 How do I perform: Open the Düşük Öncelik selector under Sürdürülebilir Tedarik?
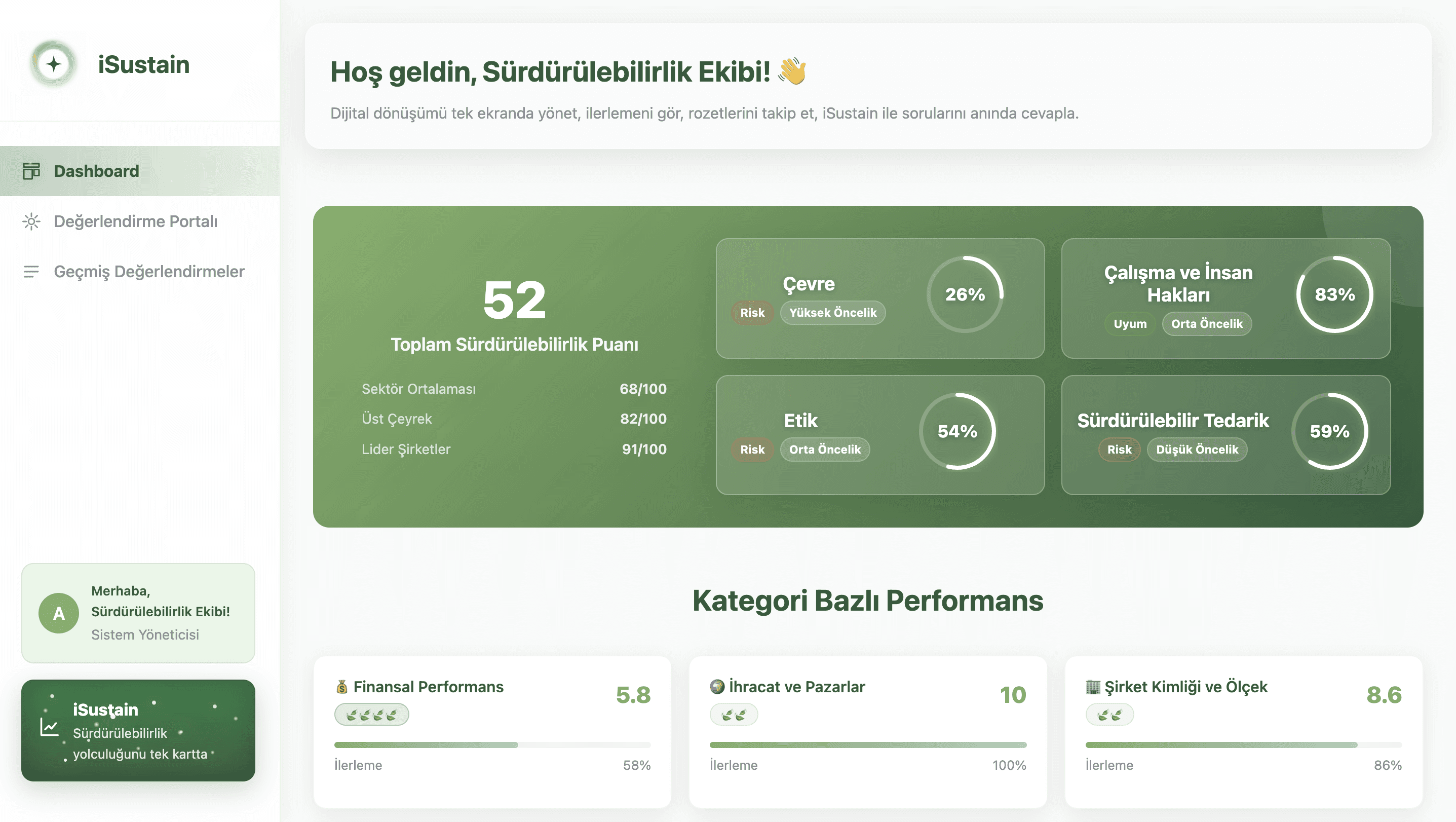click(1197, 450)
